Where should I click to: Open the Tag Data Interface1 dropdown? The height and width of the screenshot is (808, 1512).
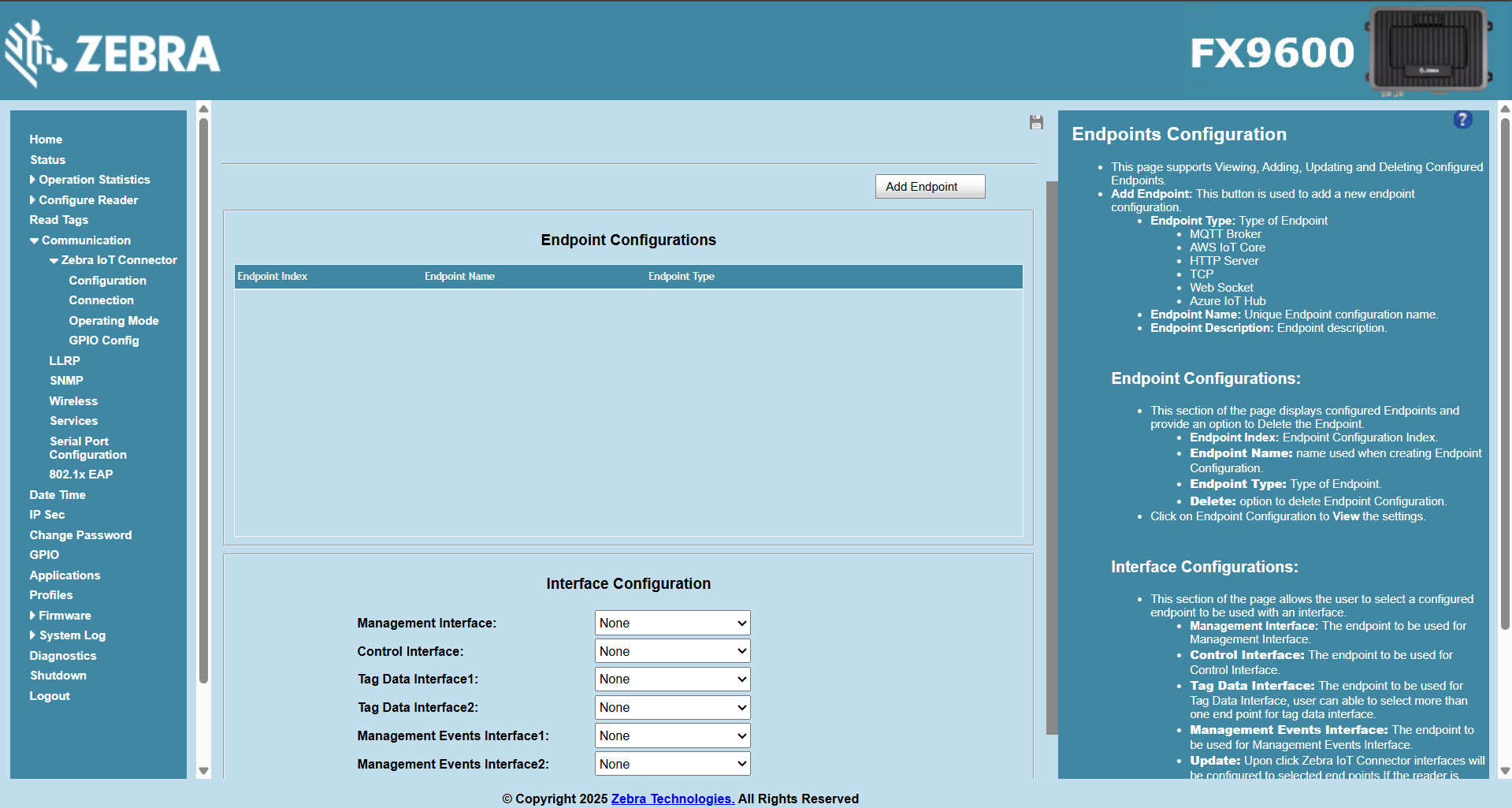coord(672,679)
